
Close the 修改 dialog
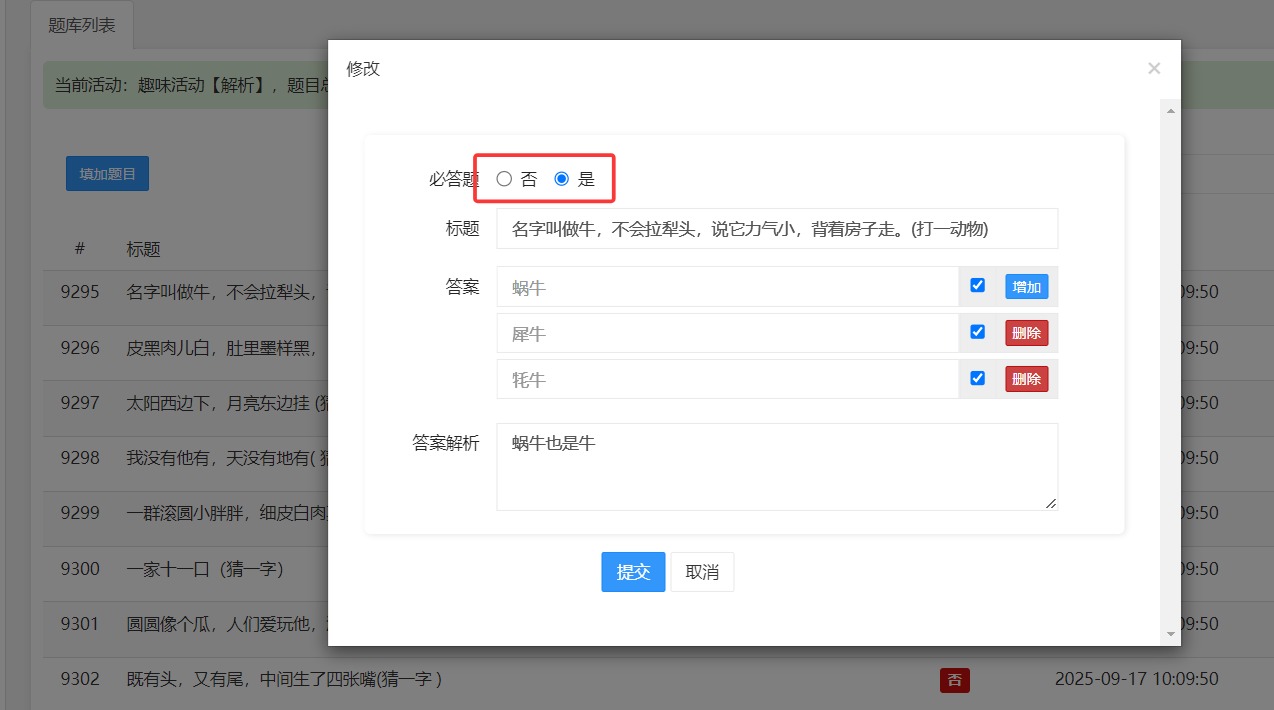pyautogui.click(x=1154, y=68)
